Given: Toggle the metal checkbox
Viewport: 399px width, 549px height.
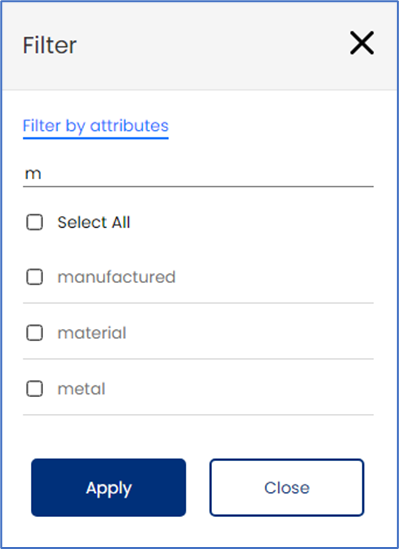Looking at the screenshot, I should (x=35, y=389).
